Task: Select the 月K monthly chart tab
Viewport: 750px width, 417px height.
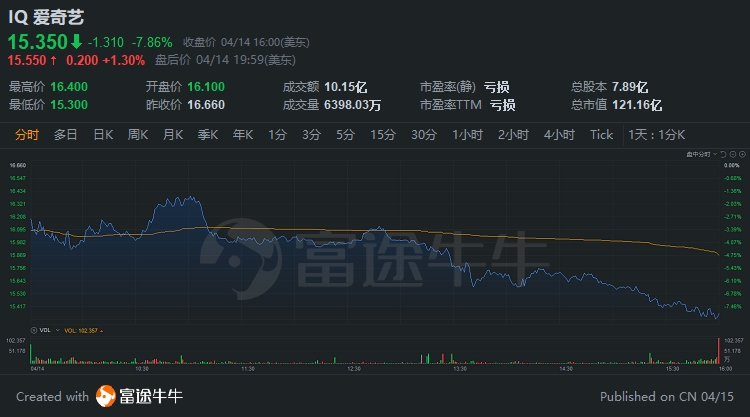Action: point(173,135)
